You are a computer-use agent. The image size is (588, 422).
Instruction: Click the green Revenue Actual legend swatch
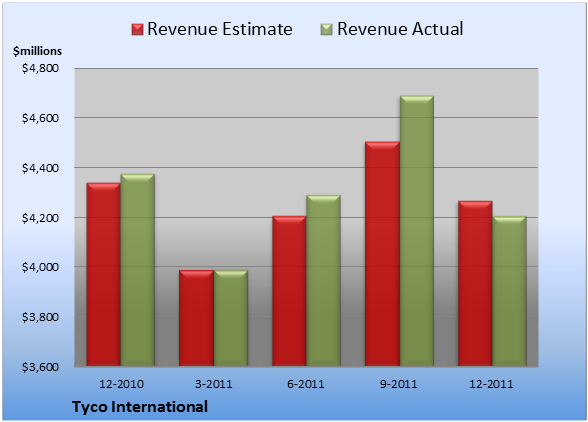pyautogui.click(x=327, y=30)
